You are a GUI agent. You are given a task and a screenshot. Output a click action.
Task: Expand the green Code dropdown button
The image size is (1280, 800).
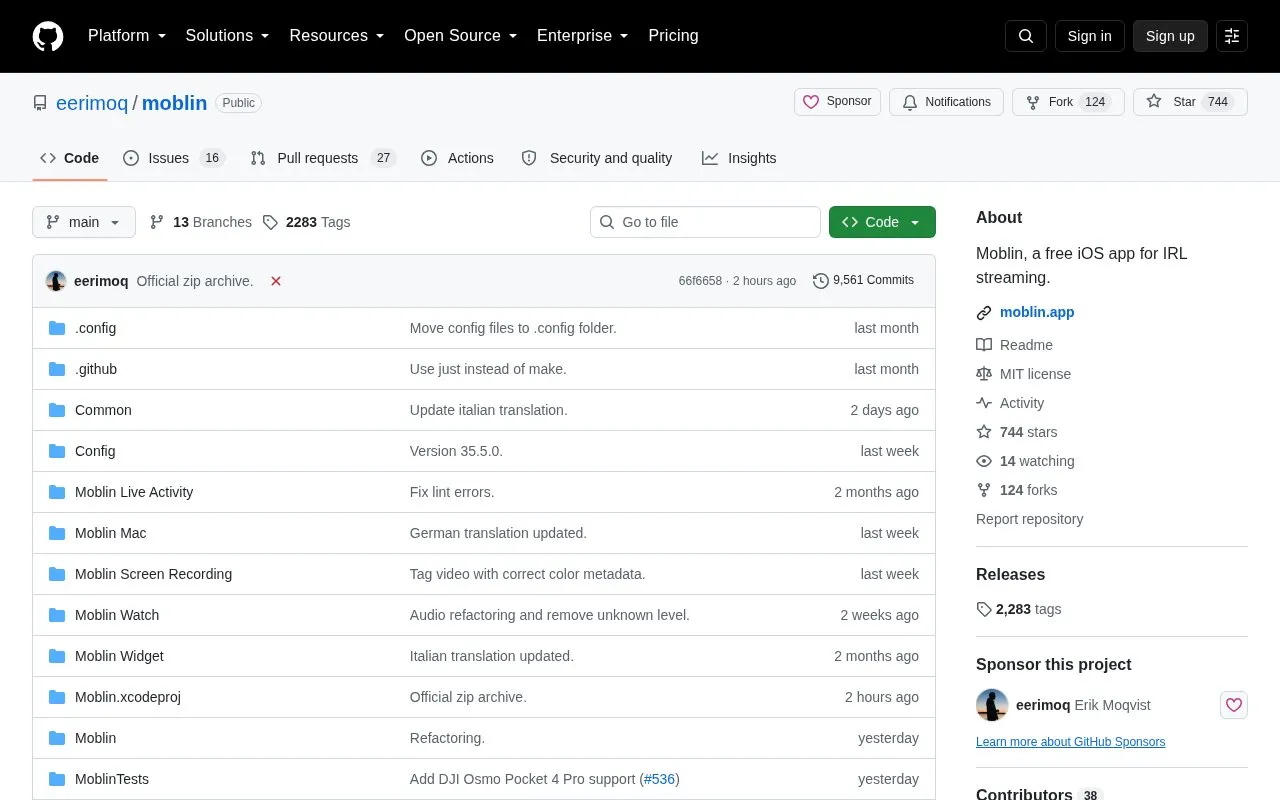coord(882,222)
